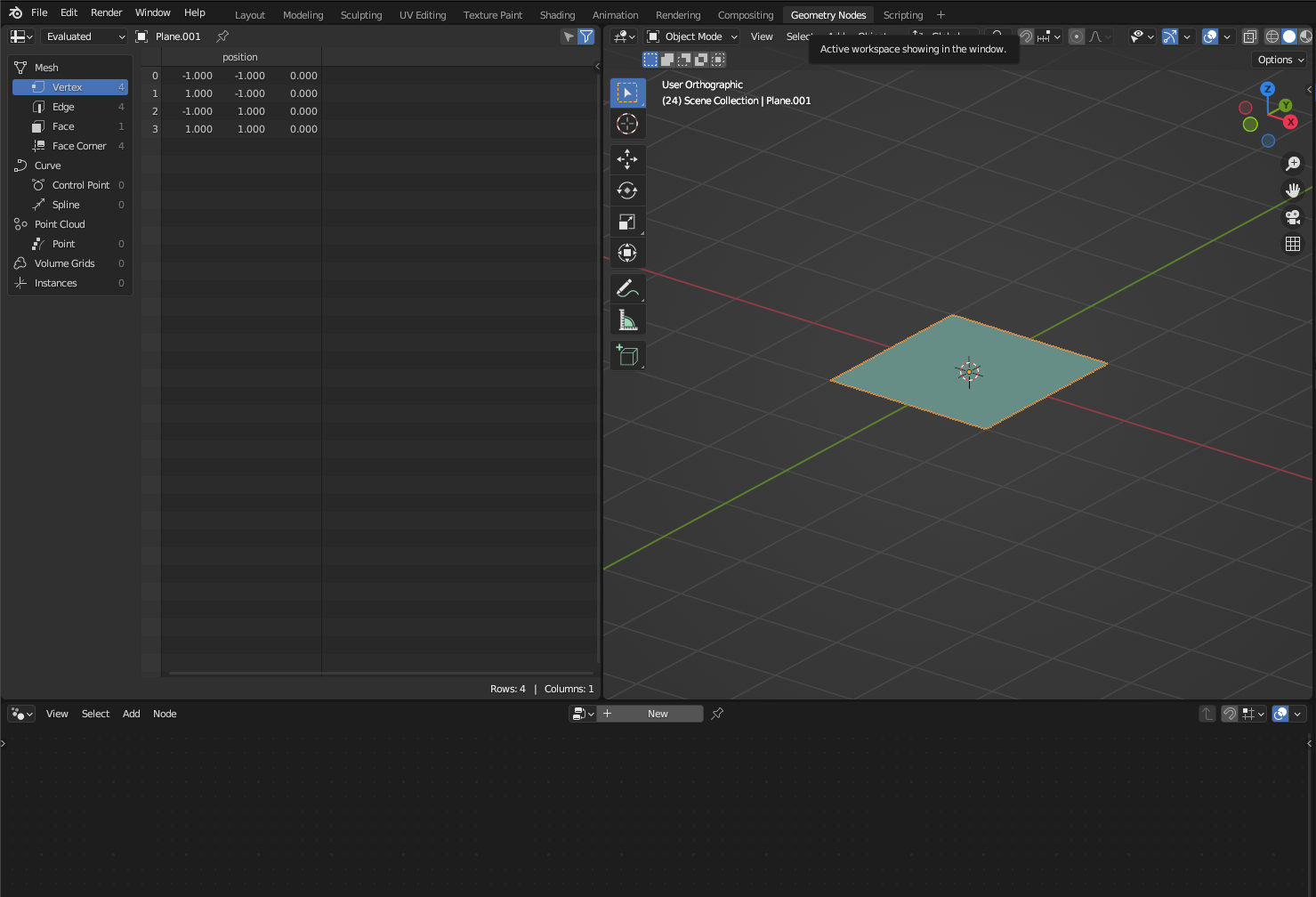
Task: Click the Z axis on navigation gizmo
Action: 1268,89
